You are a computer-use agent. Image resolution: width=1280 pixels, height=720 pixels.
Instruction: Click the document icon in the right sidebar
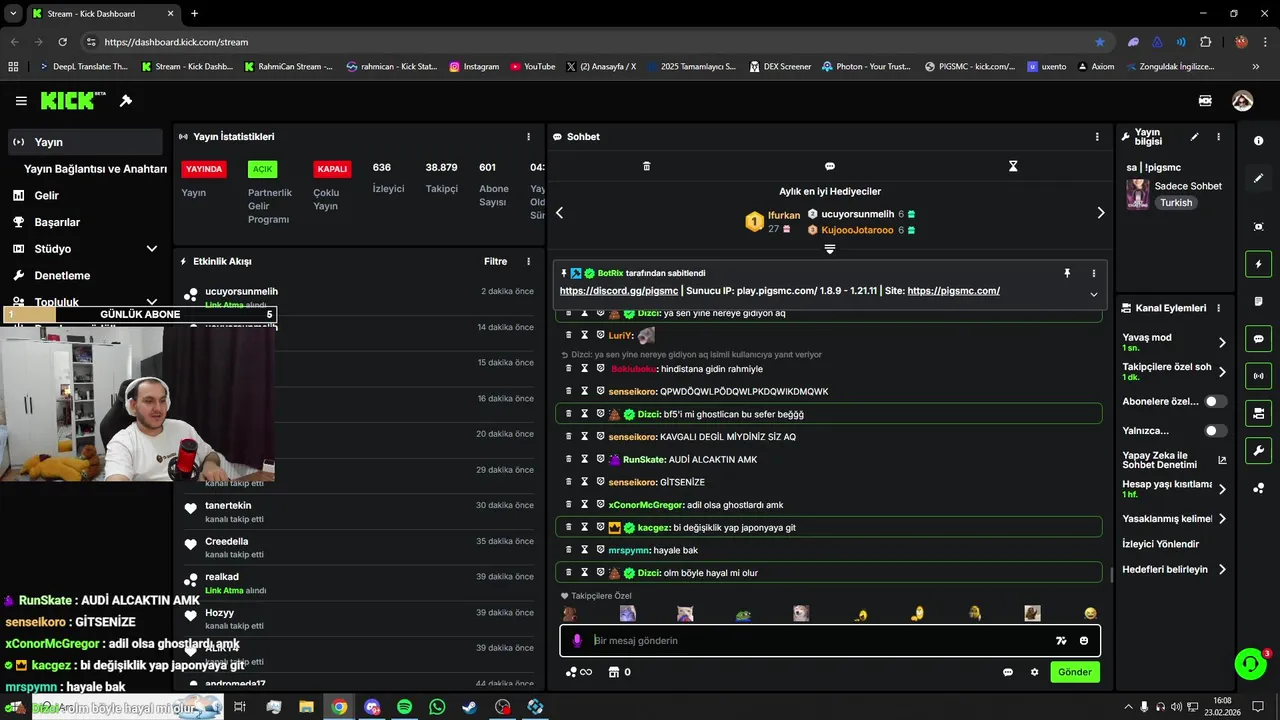1258,302
